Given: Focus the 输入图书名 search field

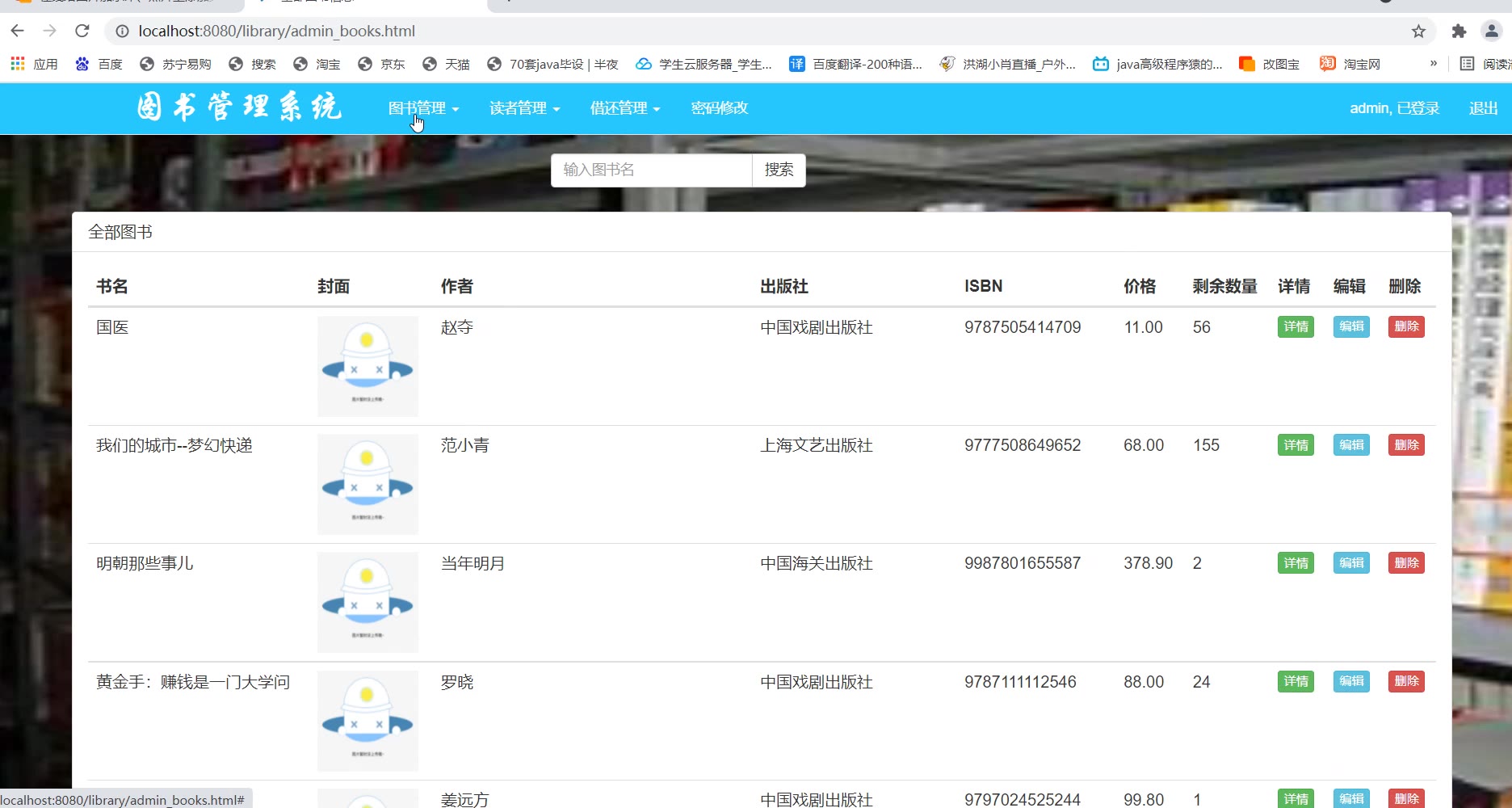Looking at the screenshot, I should 652,170.
